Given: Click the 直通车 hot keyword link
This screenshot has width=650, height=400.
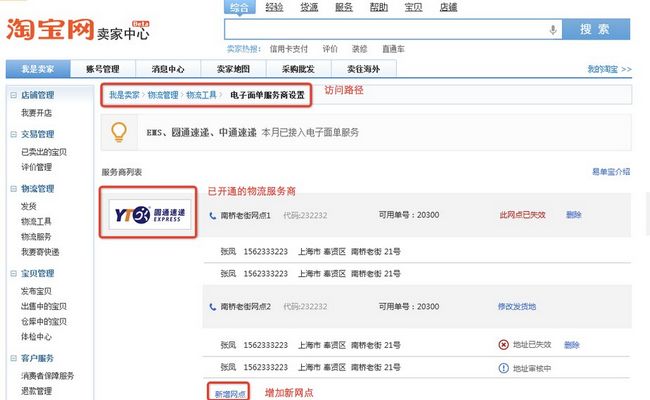Looking at the screenshot, I should point(393,49).
